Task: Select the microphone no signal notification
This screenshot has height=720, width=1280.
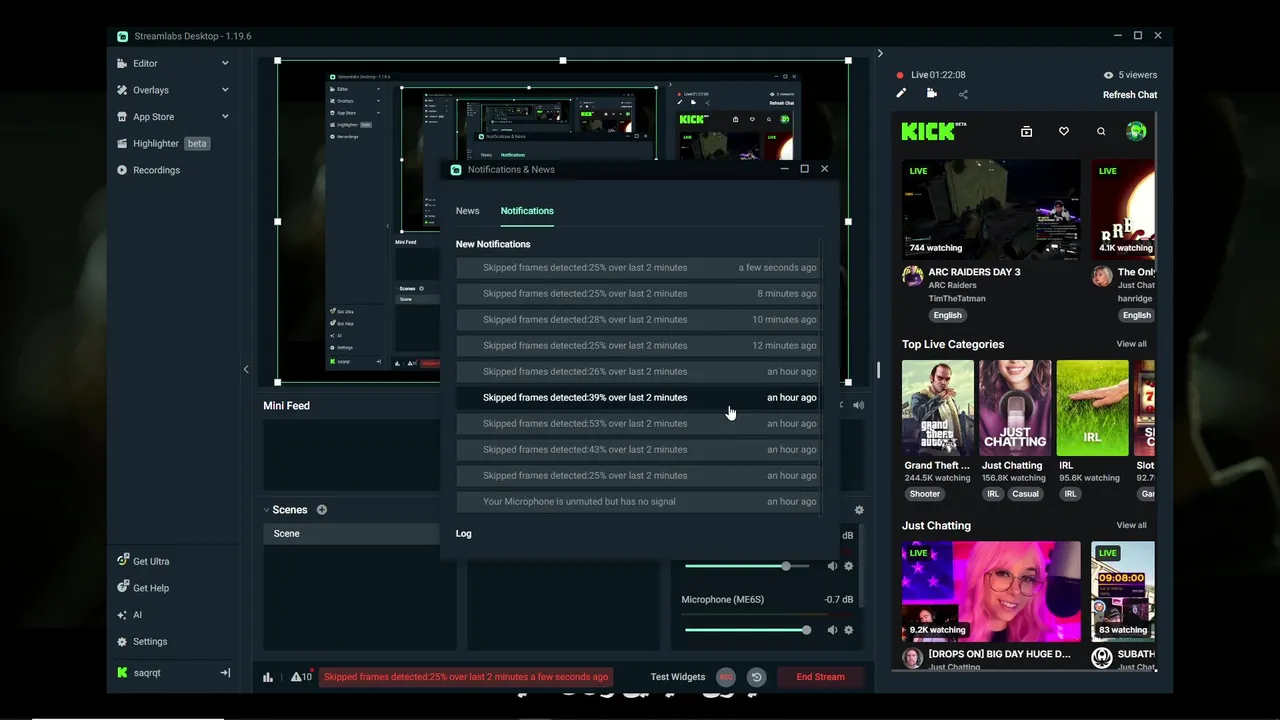Action: point(638,501)
